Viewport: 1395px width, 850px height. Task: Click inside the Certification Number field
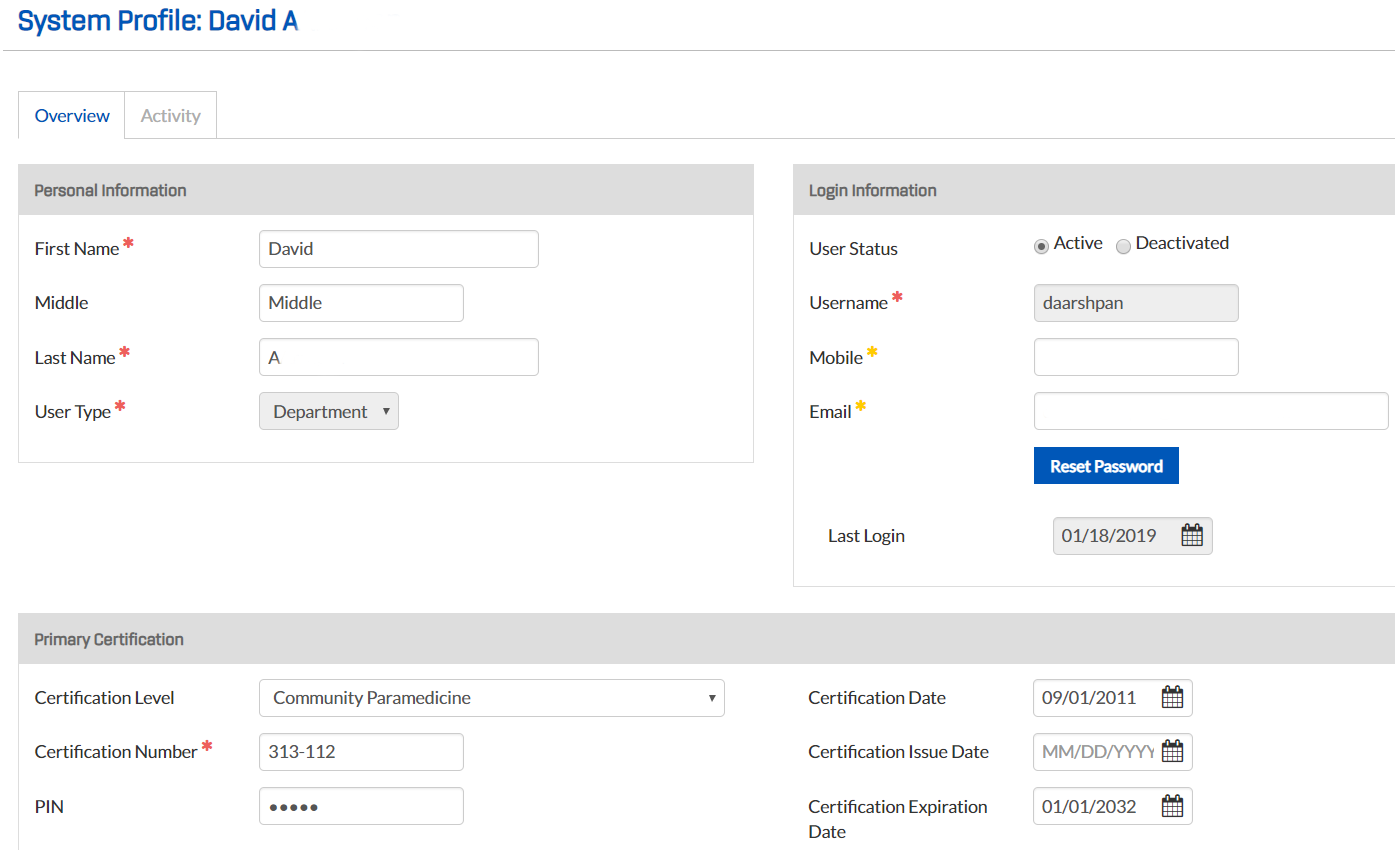click(361, 751)
